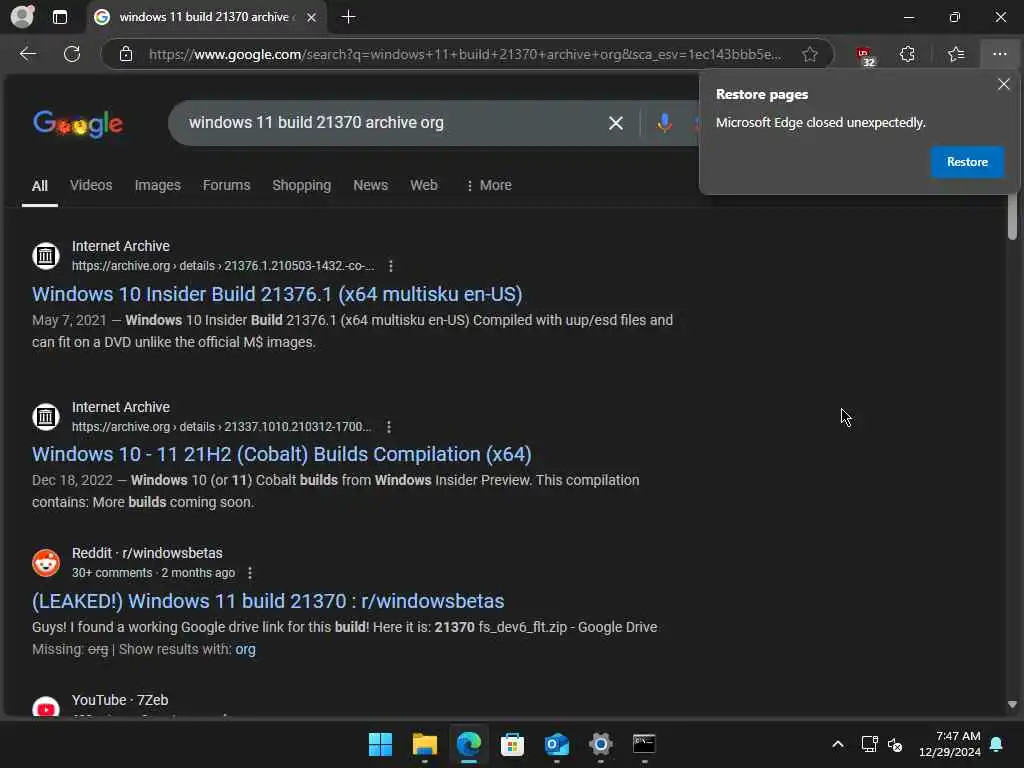Open the uBlock extension icon with badge 32

click(x=865, y=56)
